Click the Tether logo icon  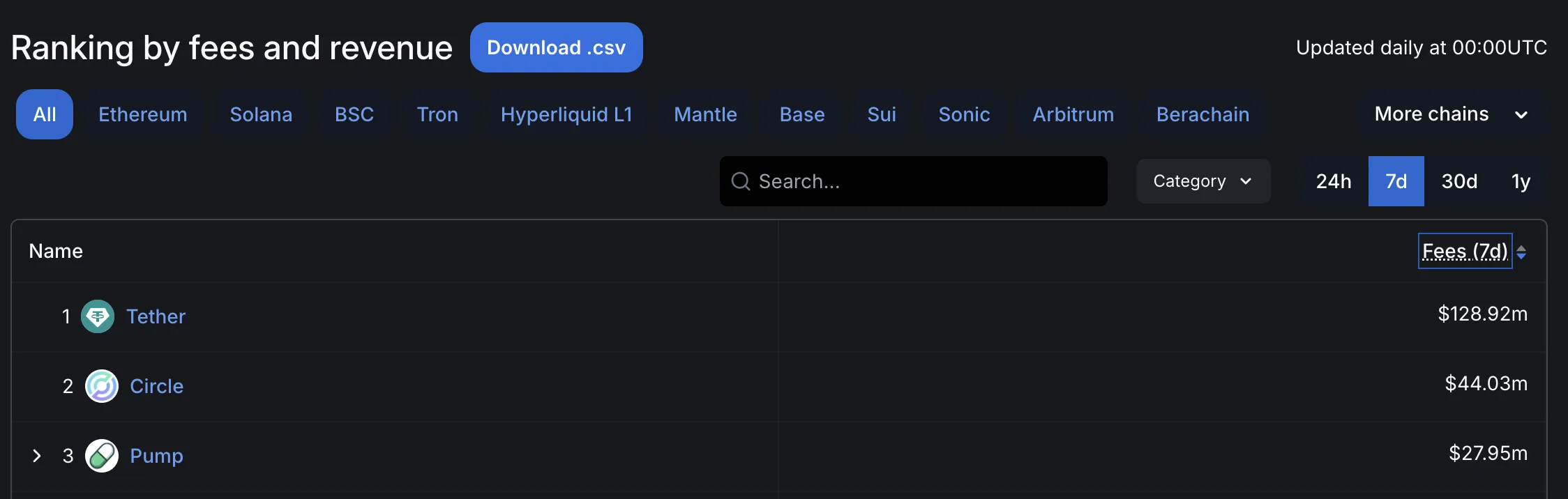98,316
